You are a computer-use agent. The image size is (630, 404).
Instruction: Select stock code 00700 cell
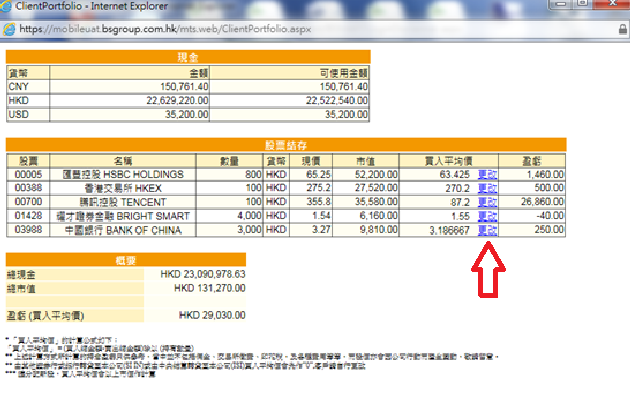[x=28, y=202]
